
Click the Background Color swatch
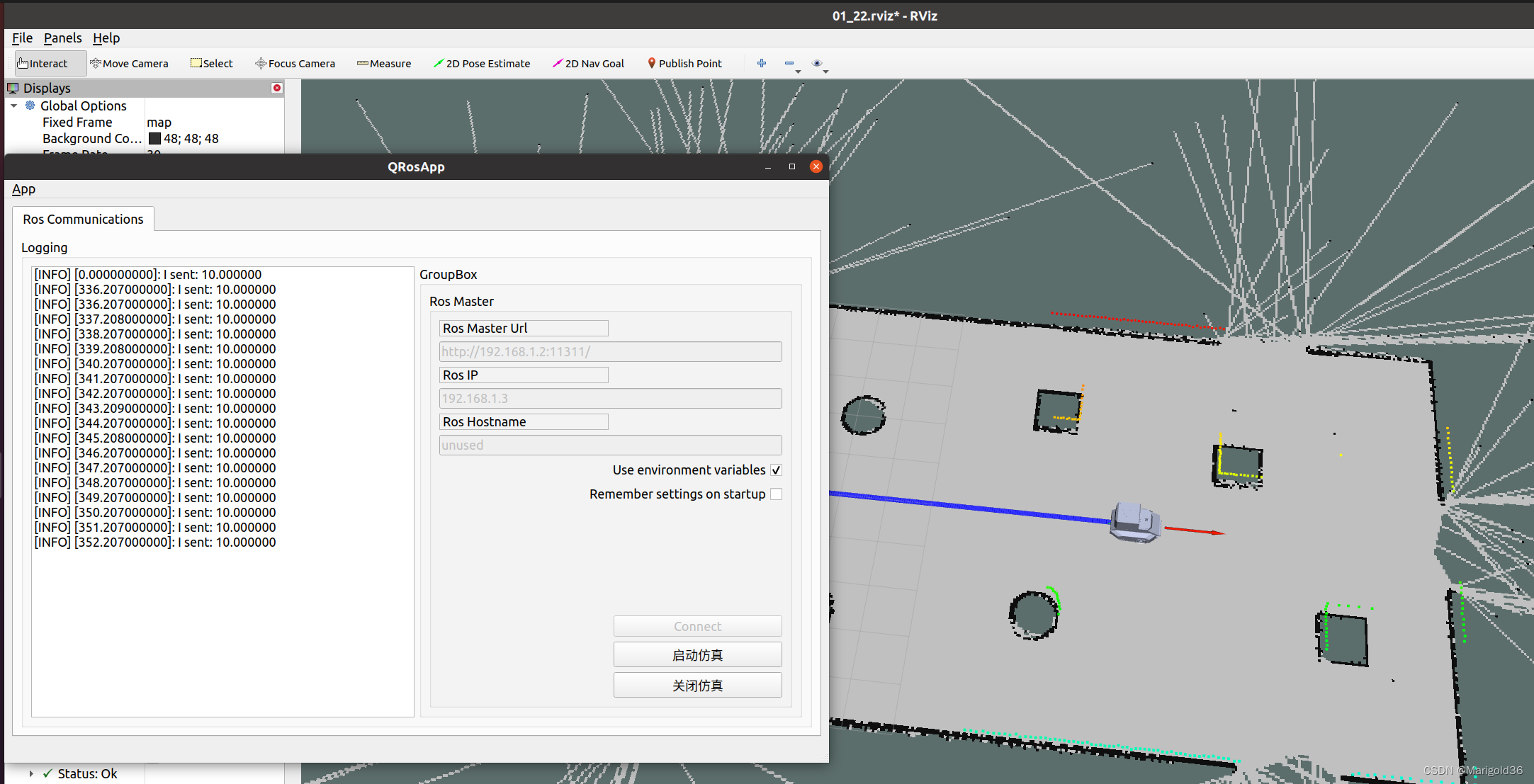tap(154, 139)
